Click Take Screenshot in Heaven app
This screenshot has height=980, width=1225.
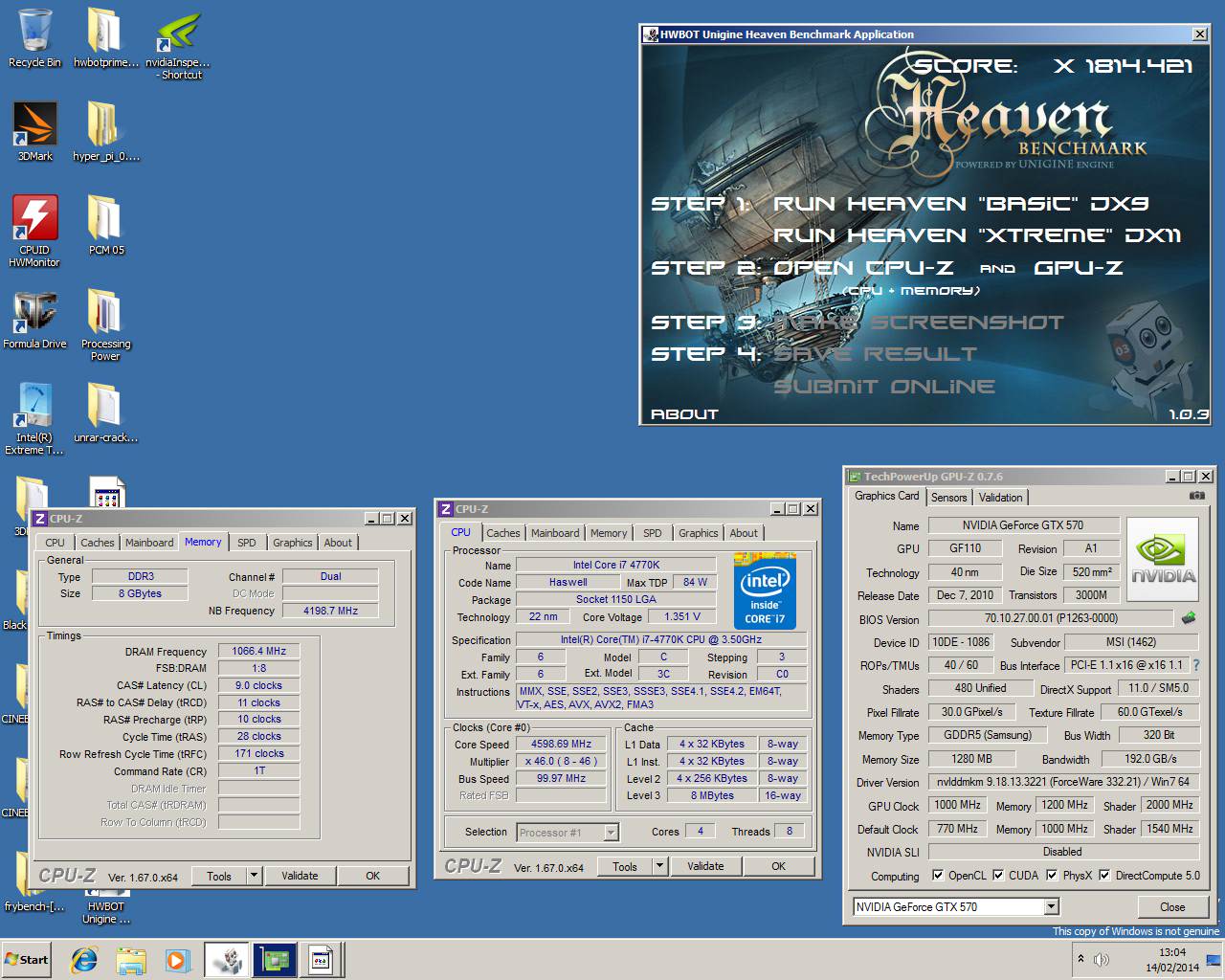tap(919, 323)
